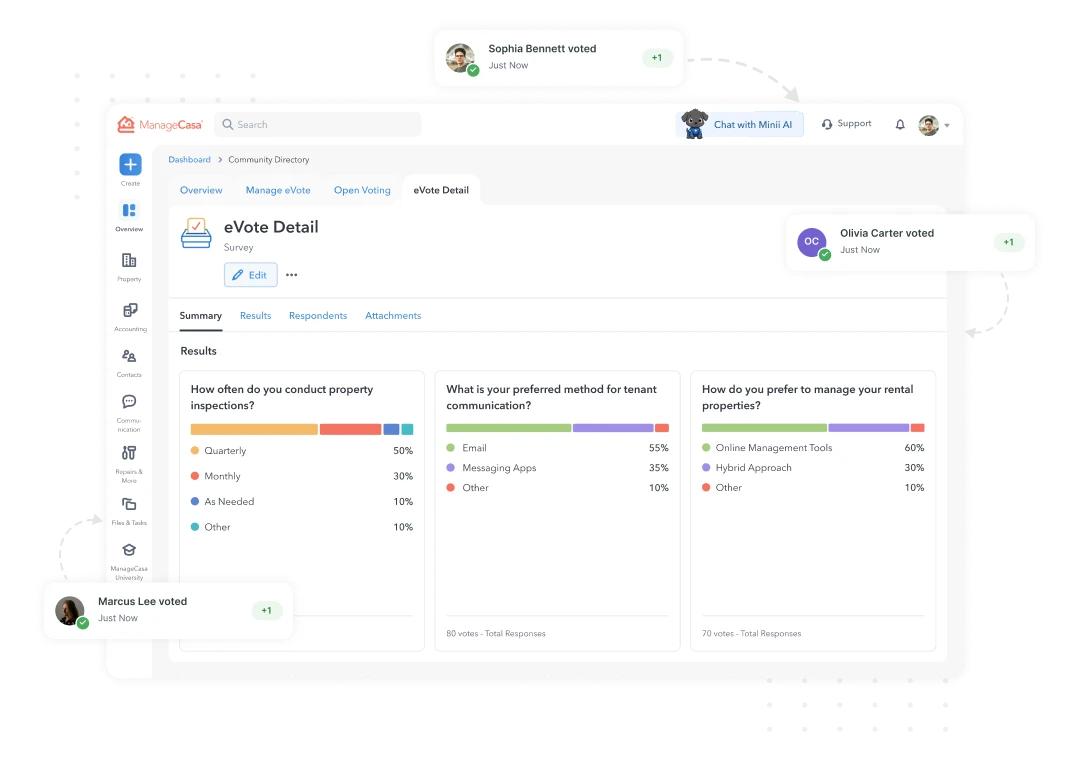Click the Hybrid Approach legend row
The width and height of the screenshot is (1080, 778).
point(813,468)
